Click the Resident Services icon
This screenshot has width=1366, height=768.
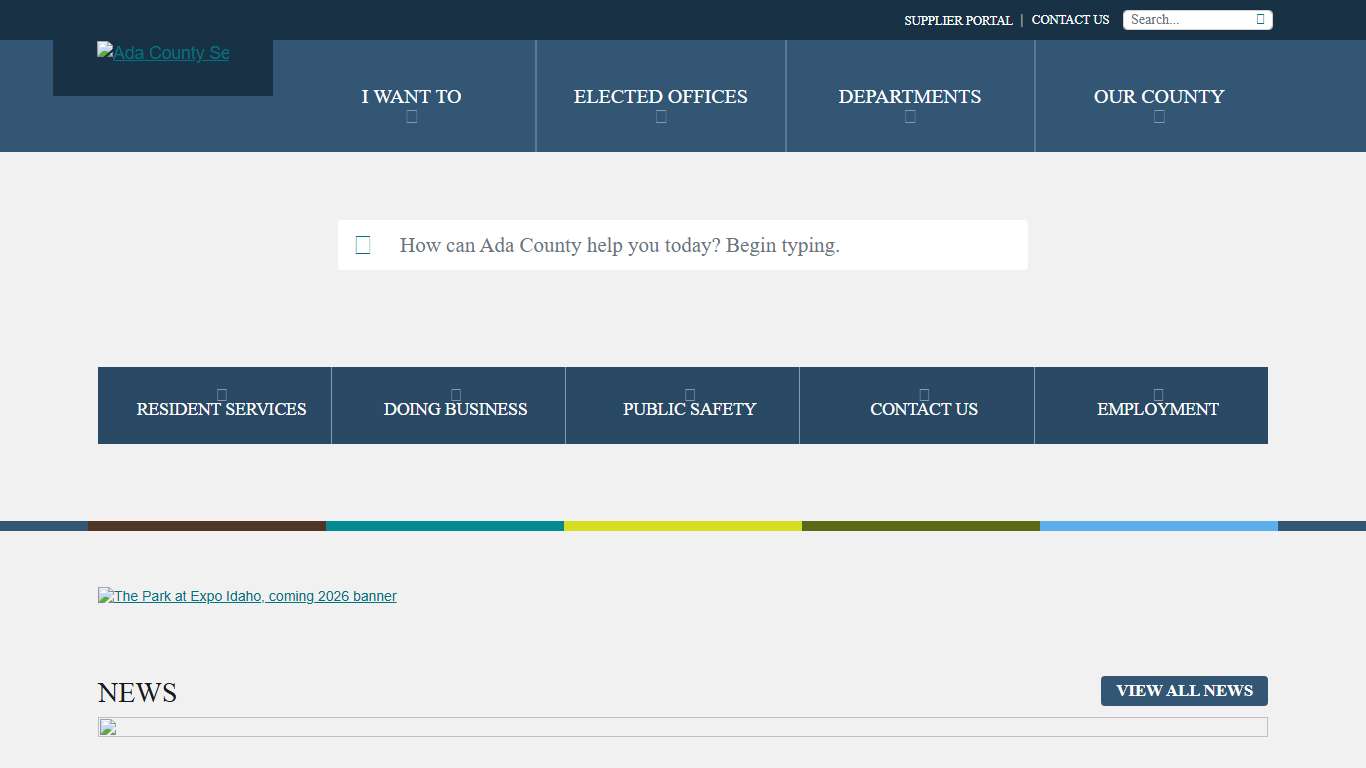pos(221,394)
